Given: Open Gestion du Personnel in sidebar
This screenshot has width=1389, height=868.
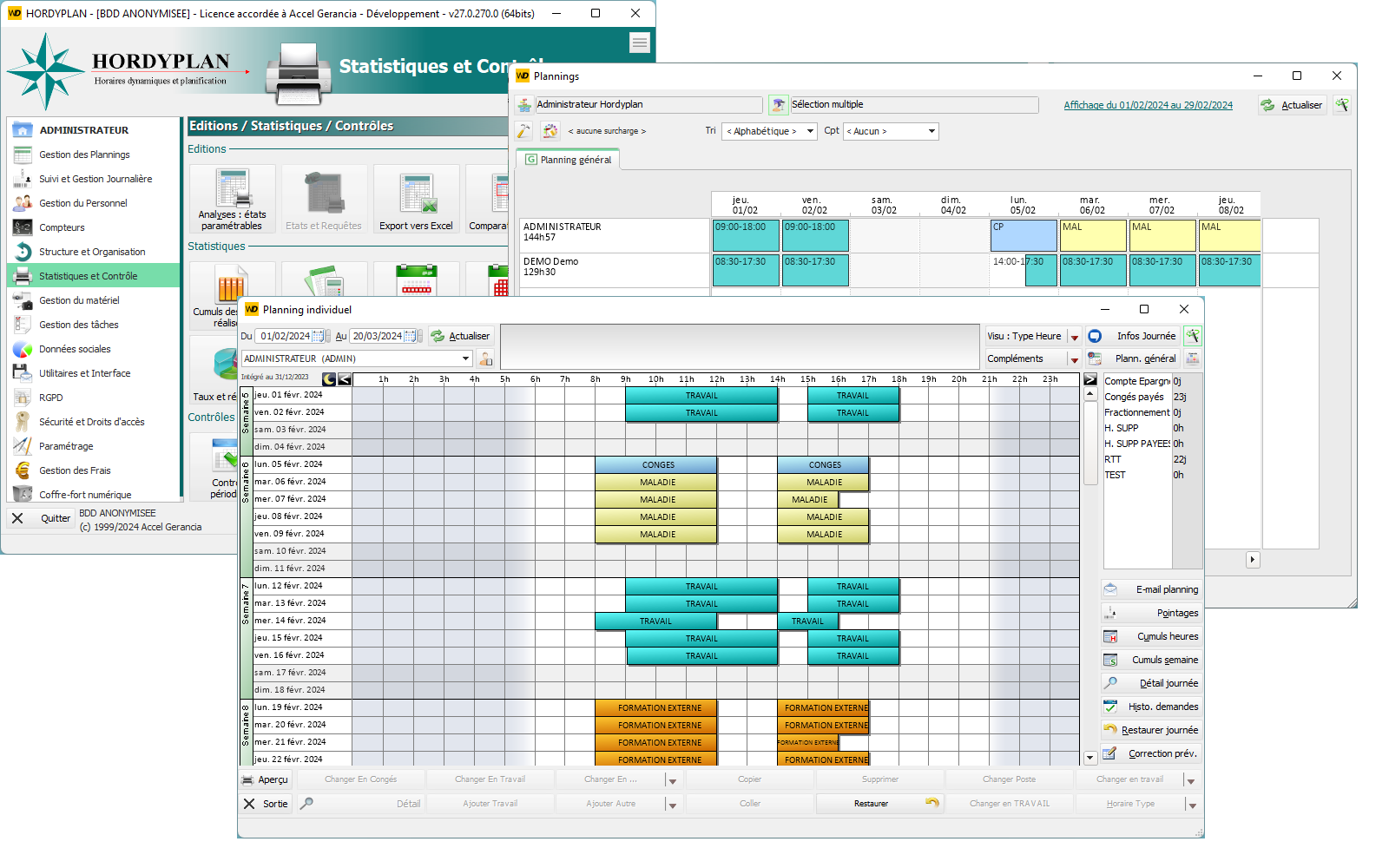Looking at the screenshot, I should coord(83,203).
